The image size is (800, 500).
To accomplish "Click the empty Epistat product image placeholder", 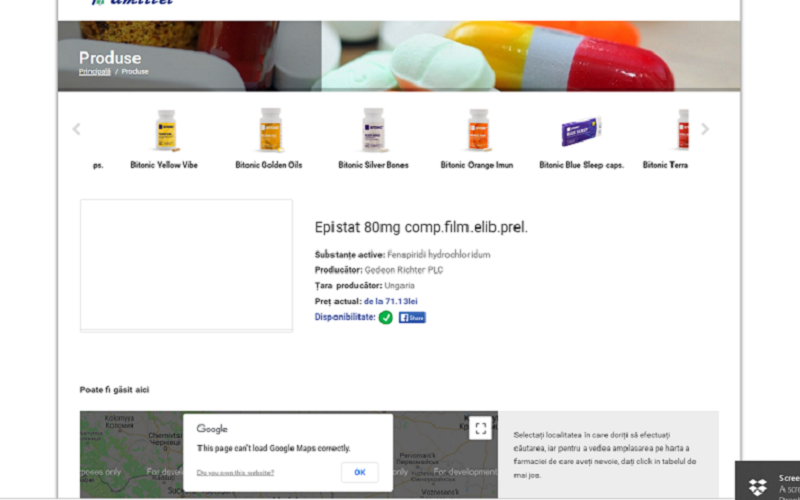I will point(186,265).
